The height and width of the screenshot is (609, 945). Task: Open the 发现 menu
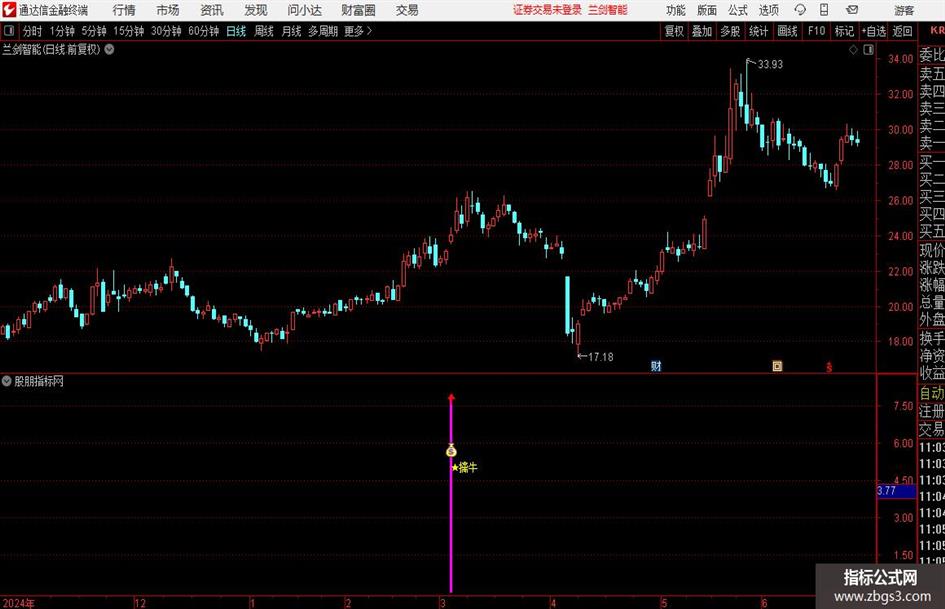[x=256, y=10]
